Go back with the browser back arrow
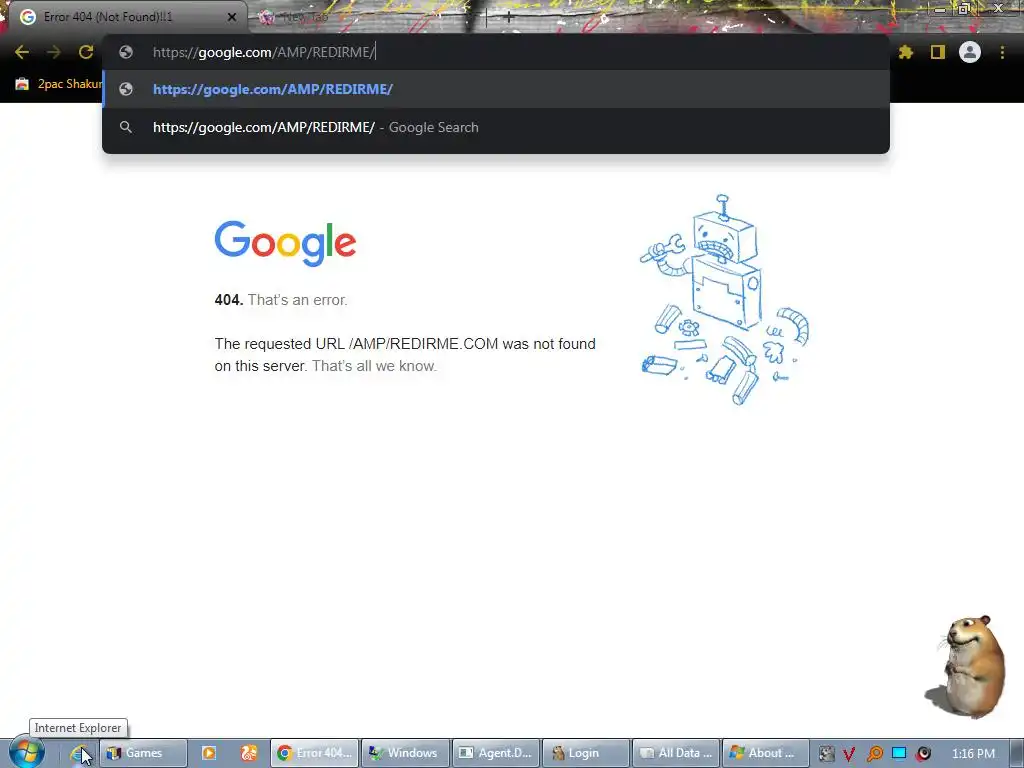Screen dimensions: 1024x768 point(22,52)
